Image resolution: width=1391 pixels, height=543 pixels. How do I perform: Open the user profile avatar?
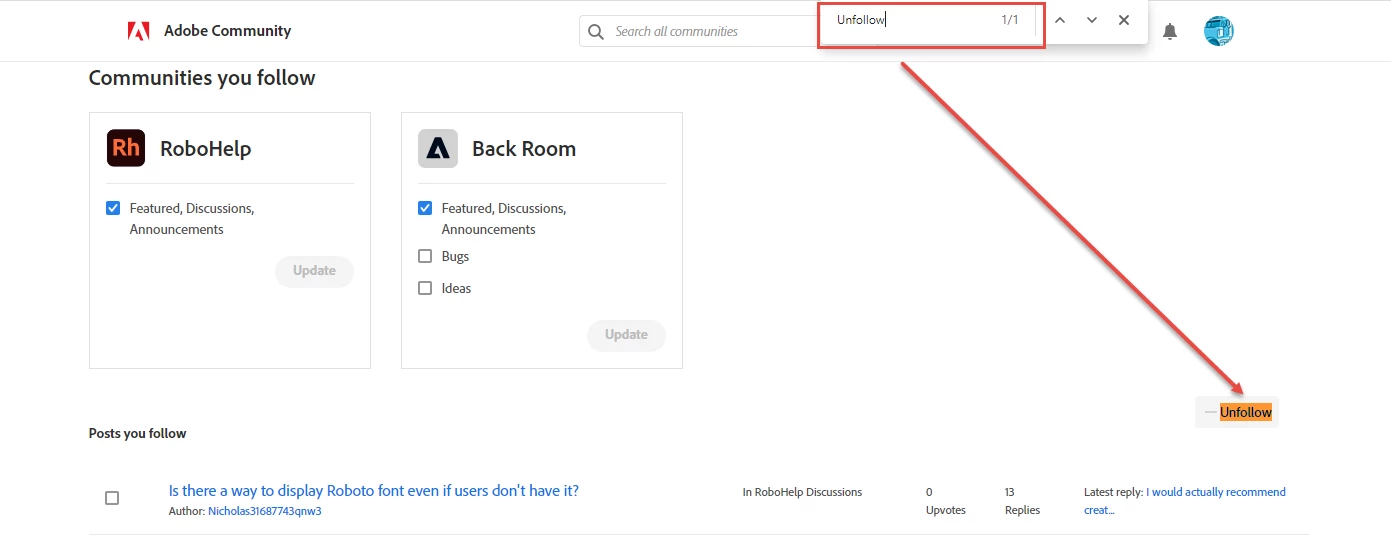tap(1218, 31)
